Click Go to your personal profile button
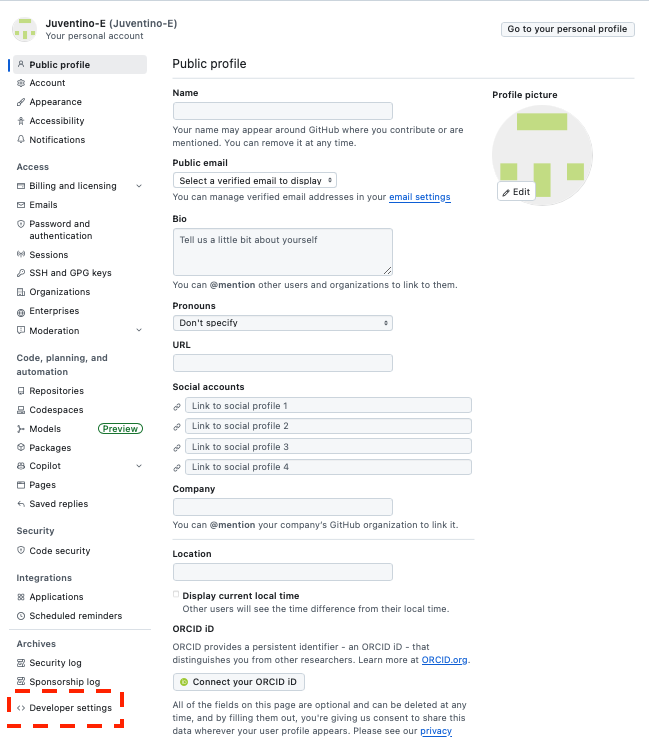 (567, 29)
